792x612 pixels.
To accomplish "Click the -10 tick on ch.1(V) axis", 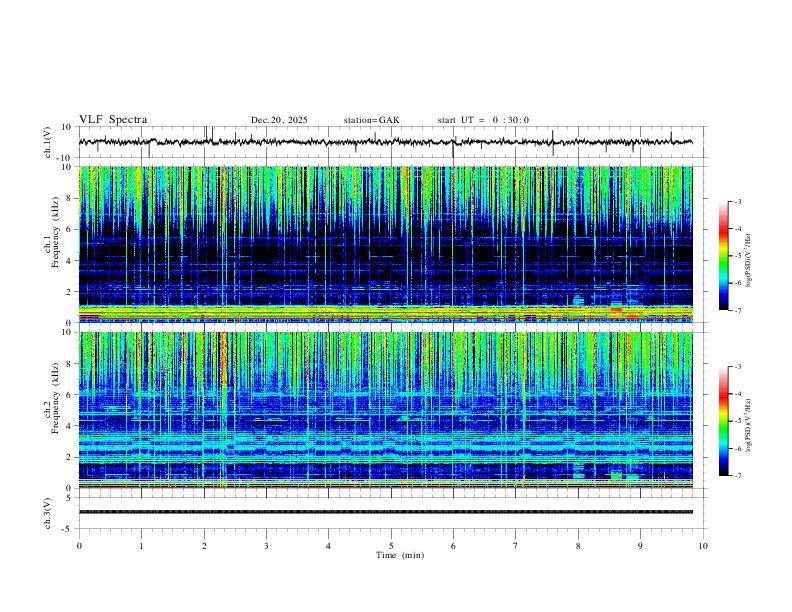I will click(64, 158).
